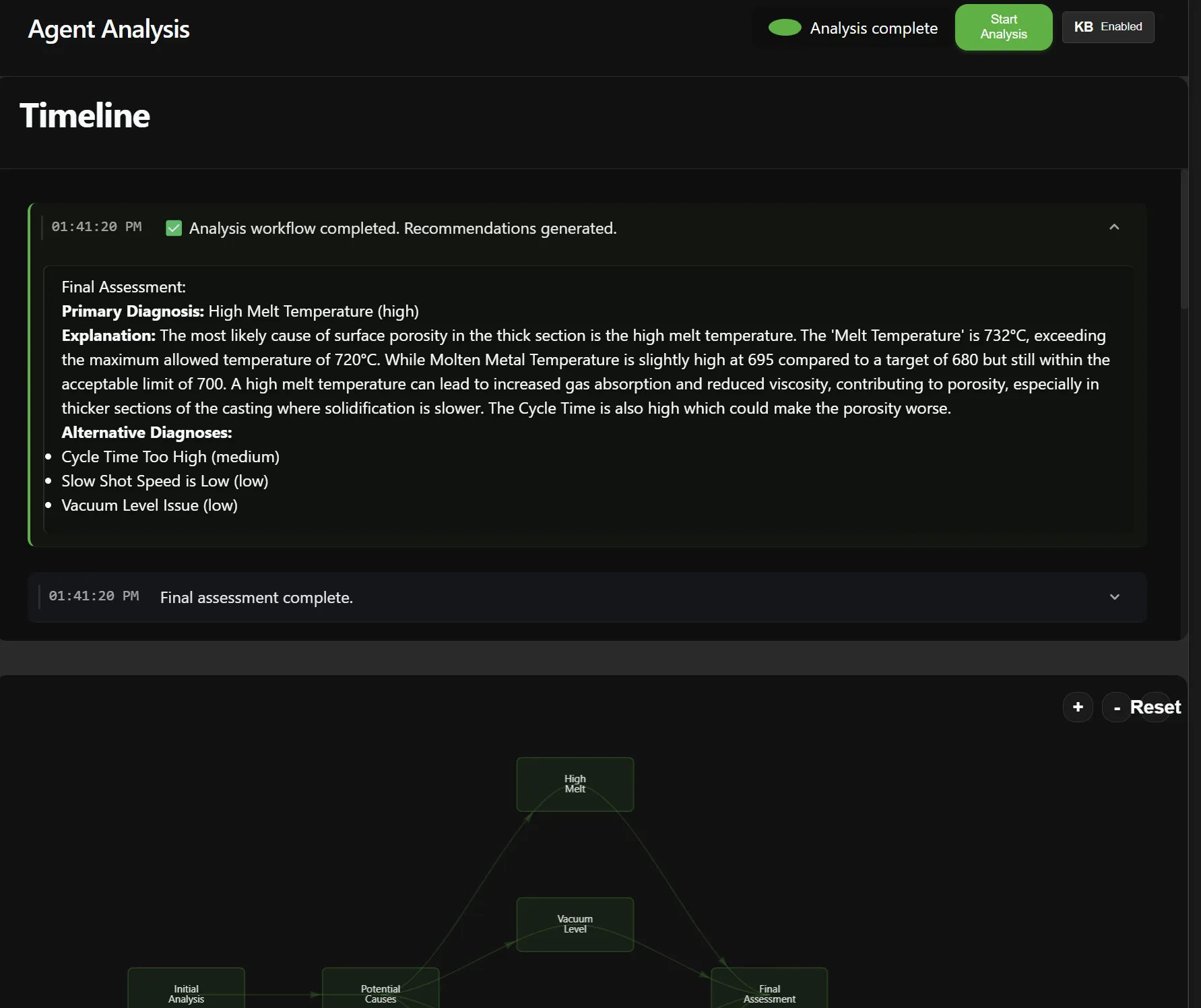Image resolution: width=1201 pixels, height=1008 pixels.
Task: Click the Timeline section heading
Action: (85, 115)
